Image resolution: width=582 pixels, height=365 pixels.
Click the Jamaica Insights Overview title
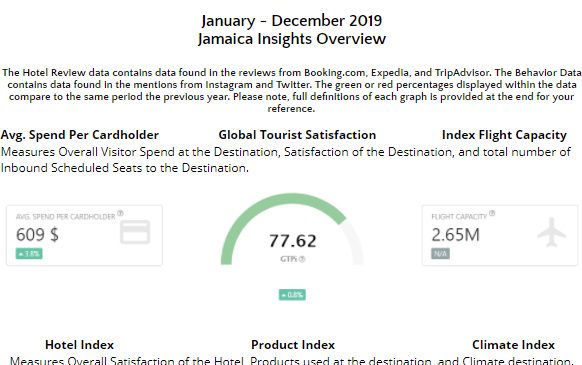[292, 39]
